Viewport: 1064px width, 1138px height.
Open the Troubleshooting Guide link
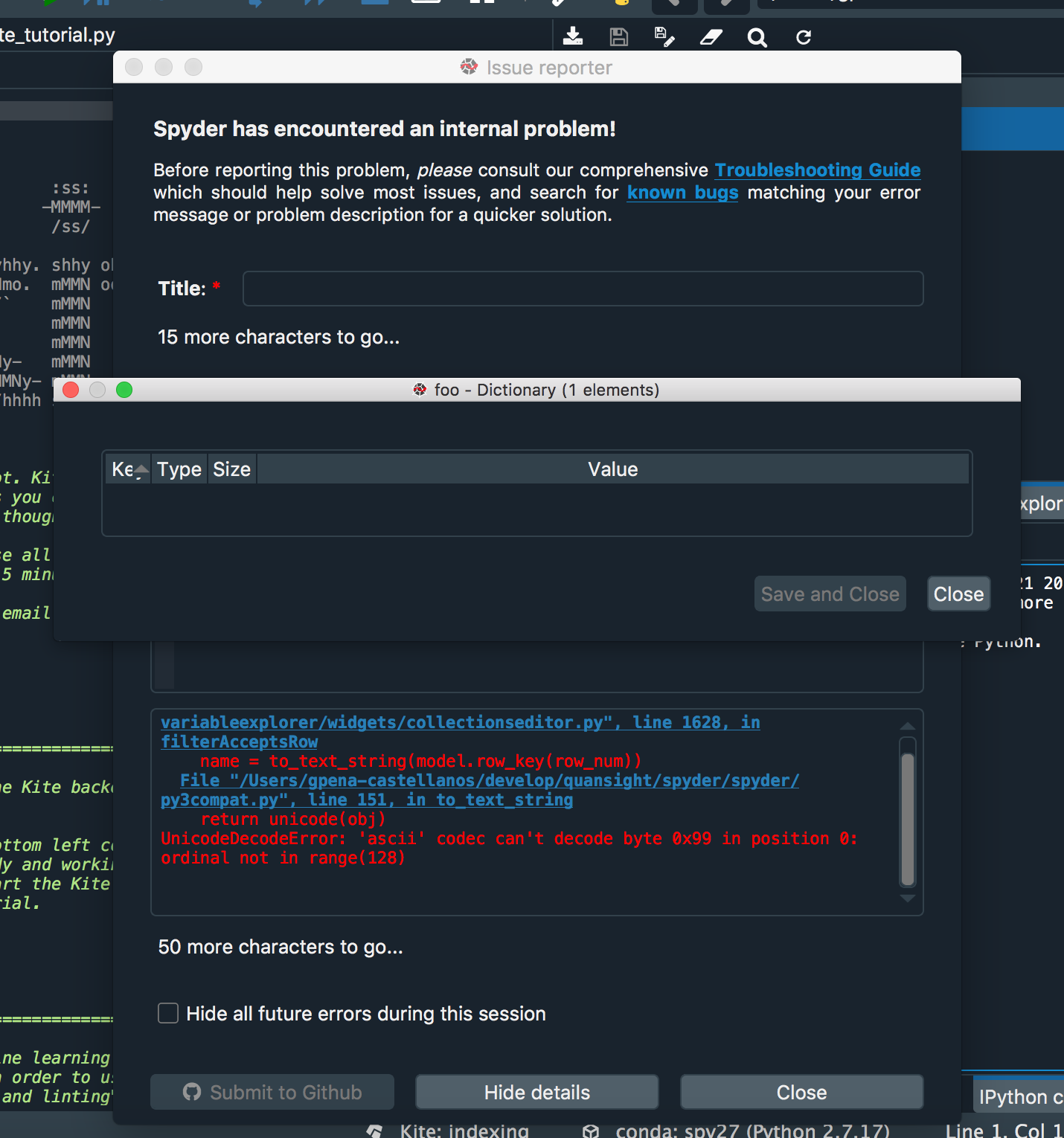point(817,170)
